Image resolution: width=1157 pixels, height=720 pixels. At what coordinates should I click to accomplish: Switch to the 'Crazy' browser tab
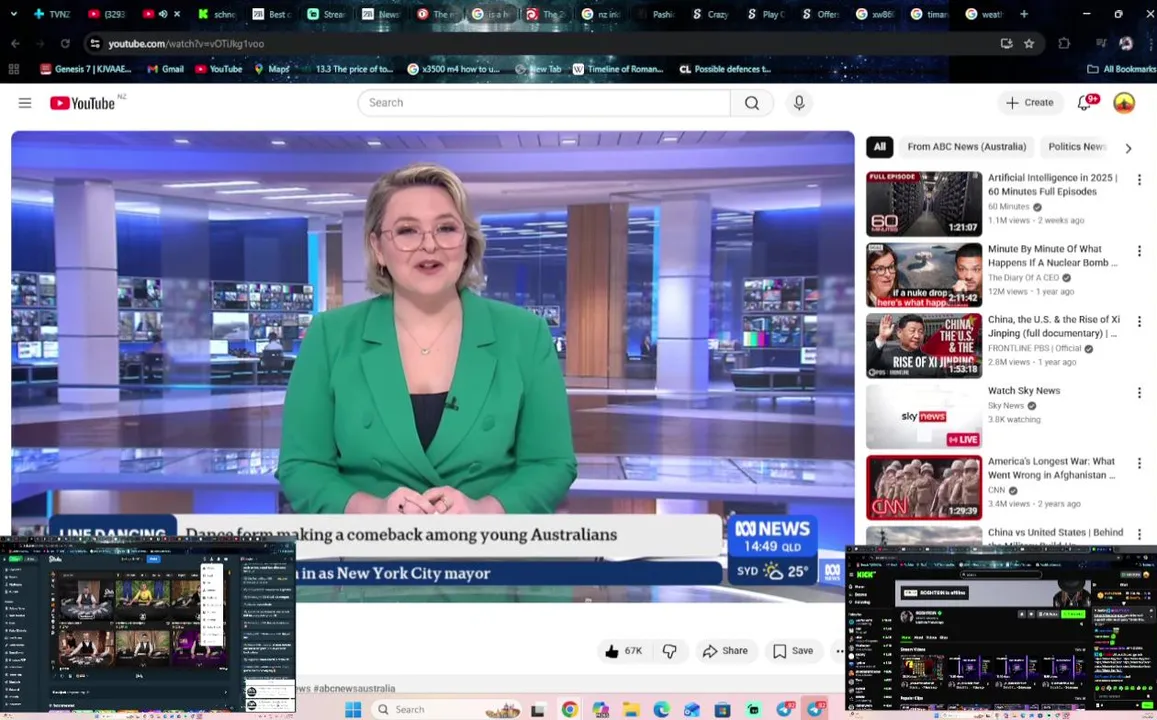[x=710, y=14]
